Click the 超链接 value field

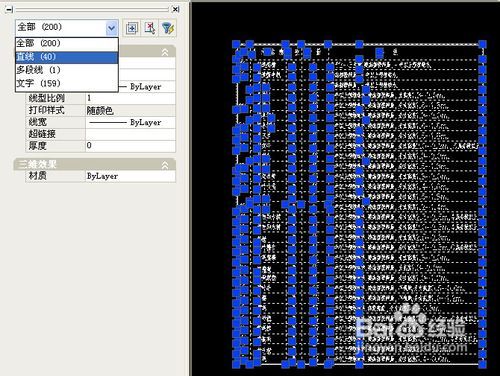coord(130,134)
